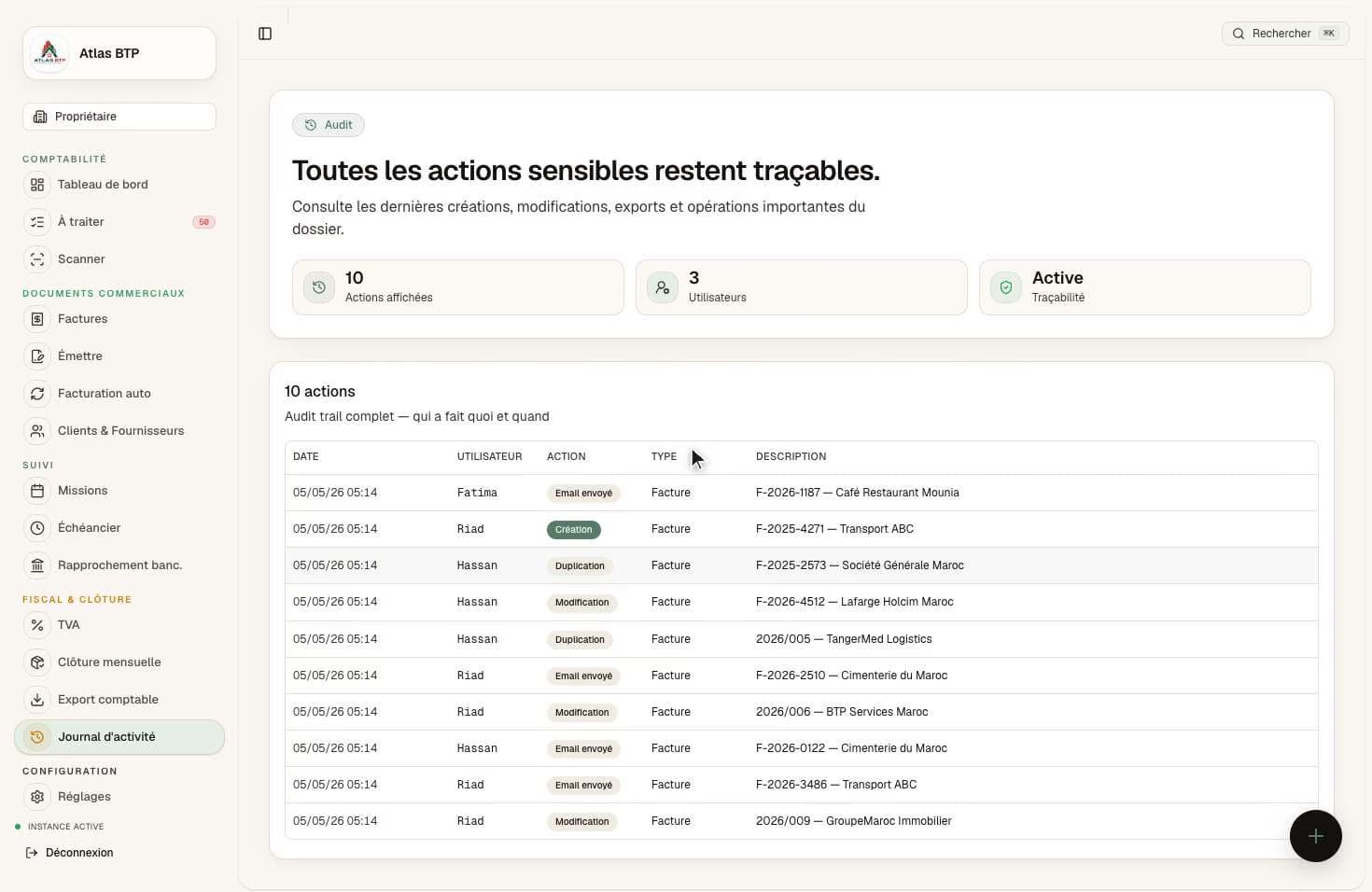Click the Rapprochement banc. bank icon
1372x892 pixels.
(37, 565)
